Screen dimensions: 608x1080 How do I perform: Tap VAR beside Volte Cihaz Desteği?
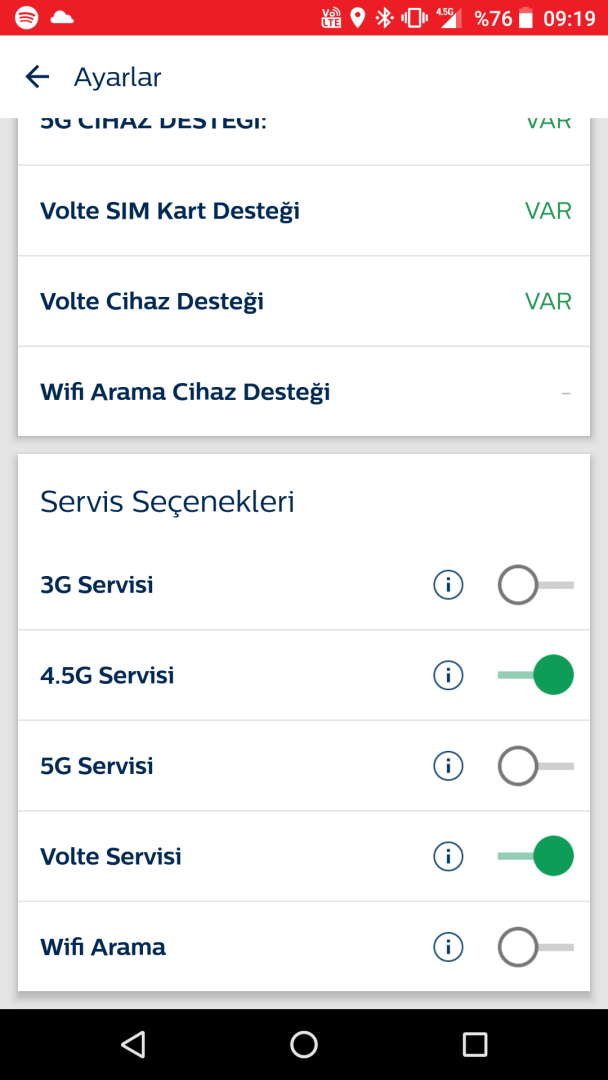coord(548,301)
